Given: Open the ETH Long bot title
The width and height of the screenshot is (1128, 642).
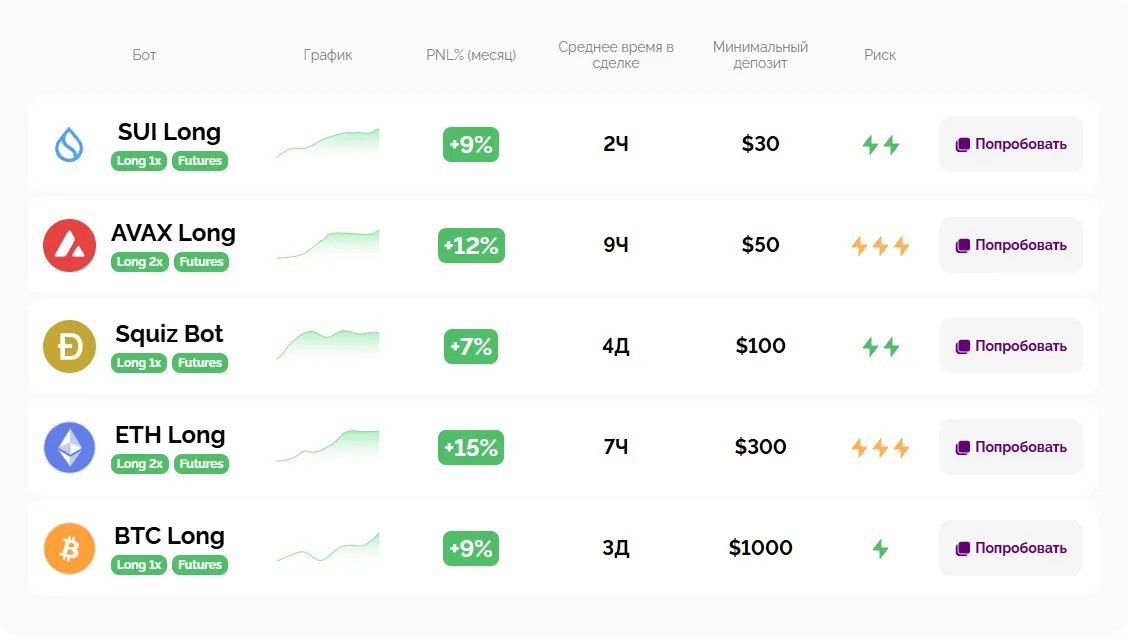Looking at the screenshot, I should click(x=170, y=435).
